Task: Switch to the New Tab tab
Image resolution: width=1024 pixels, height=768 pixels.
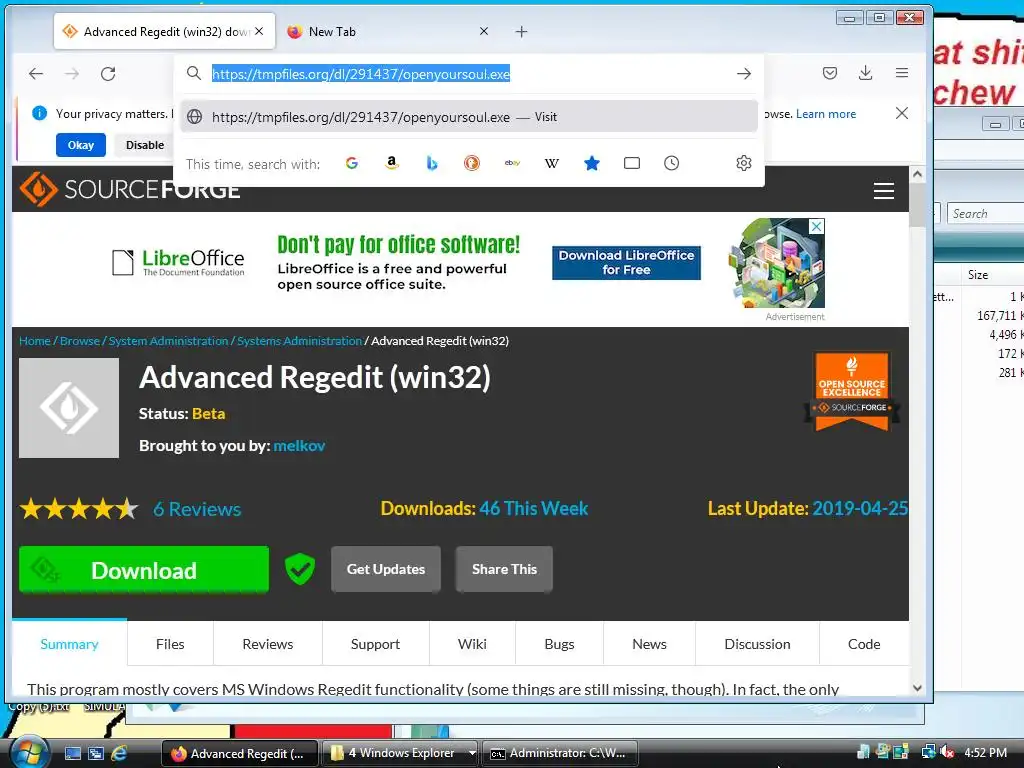Action: 389,31
